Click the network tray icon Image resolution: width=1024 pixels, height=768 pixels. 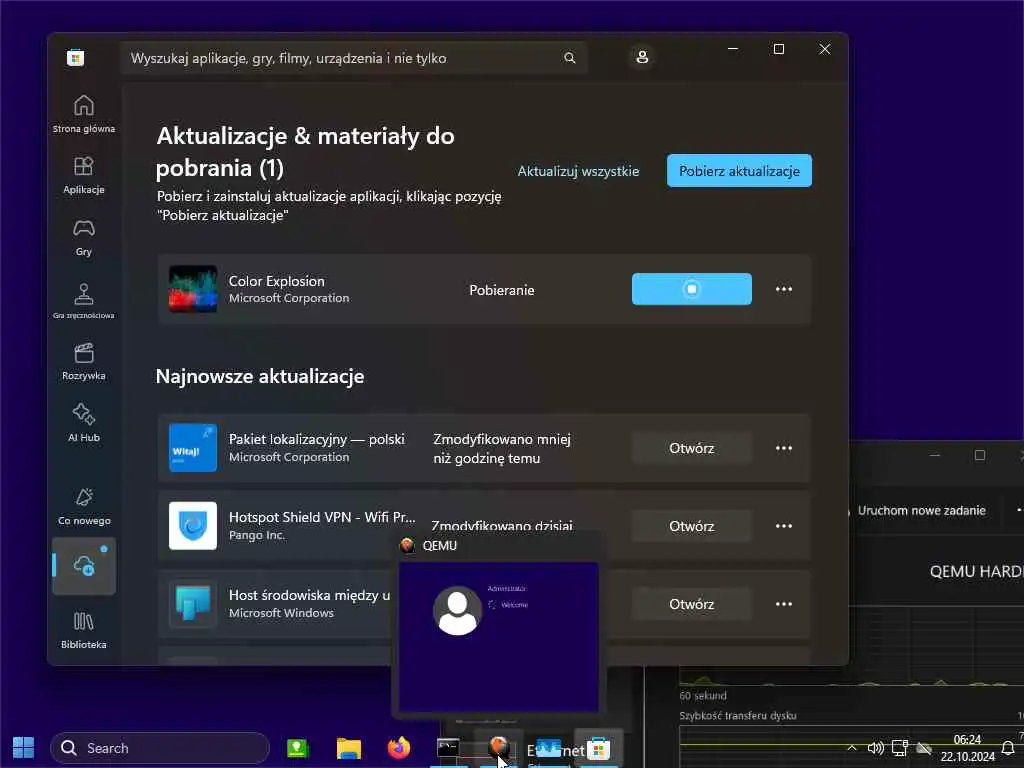click(900, 748)
